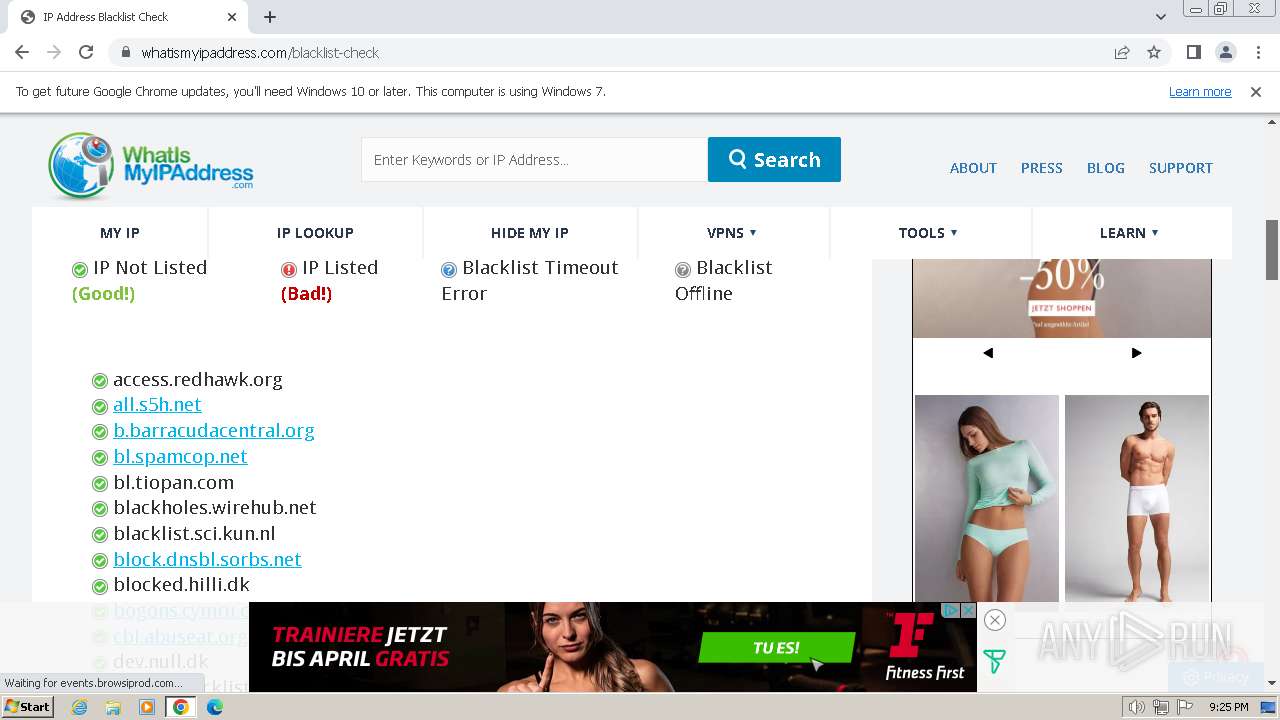The height and width of the screenshot is (720, 1280).
Task: Click the Freestar ad logo icon
Action: (x=994, y=661)
